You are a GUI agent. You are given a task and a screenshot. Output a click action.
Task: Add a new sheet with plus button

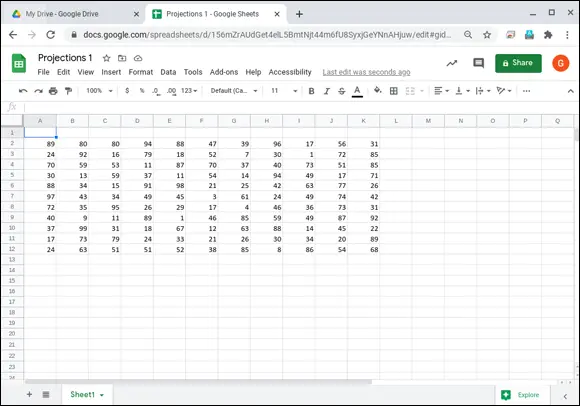tap(29, 395)
